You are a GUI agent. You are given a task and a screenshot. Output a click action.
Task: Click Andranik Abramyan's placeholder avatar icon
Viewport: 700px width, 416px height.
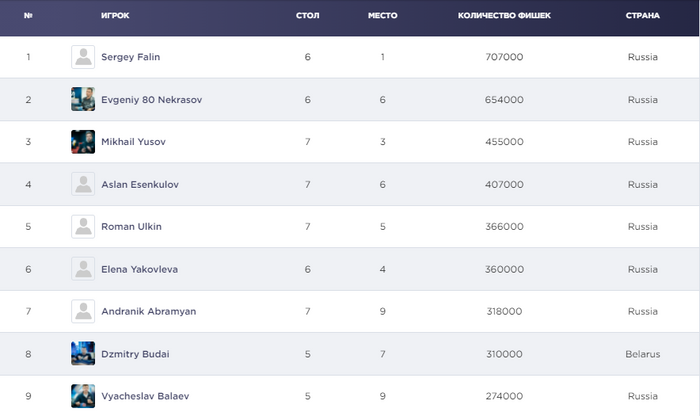(x=83, y=311)
